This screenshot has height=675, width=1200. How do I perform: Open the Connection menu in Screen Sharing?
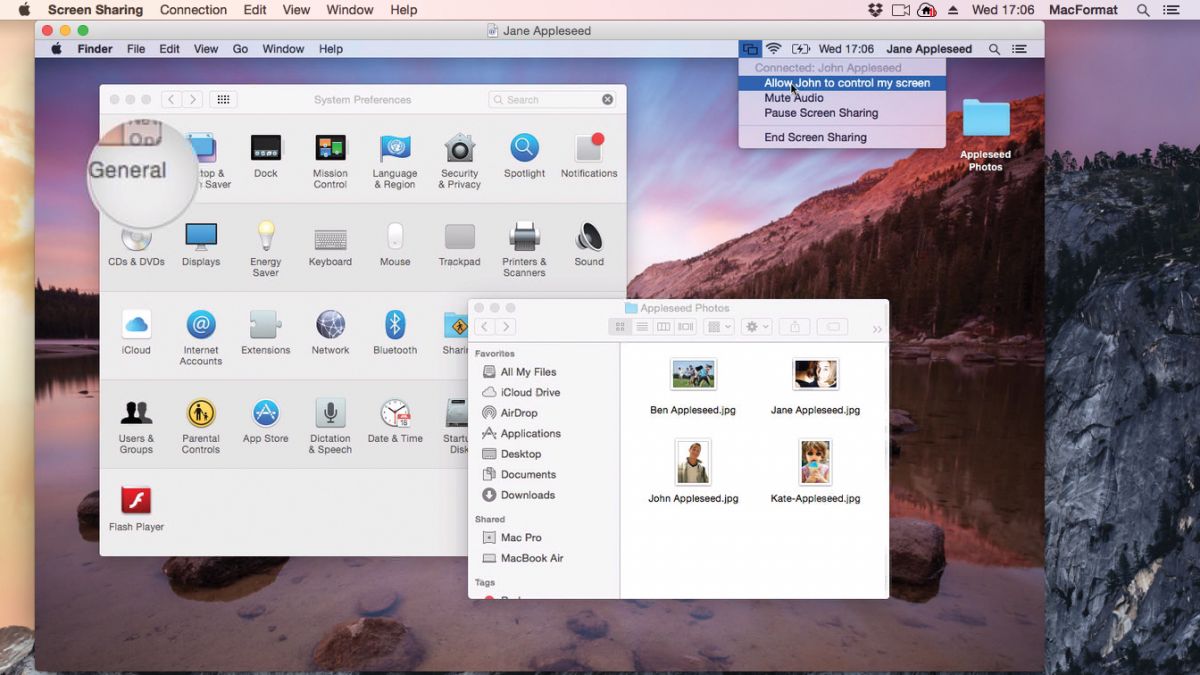point(193,10)
